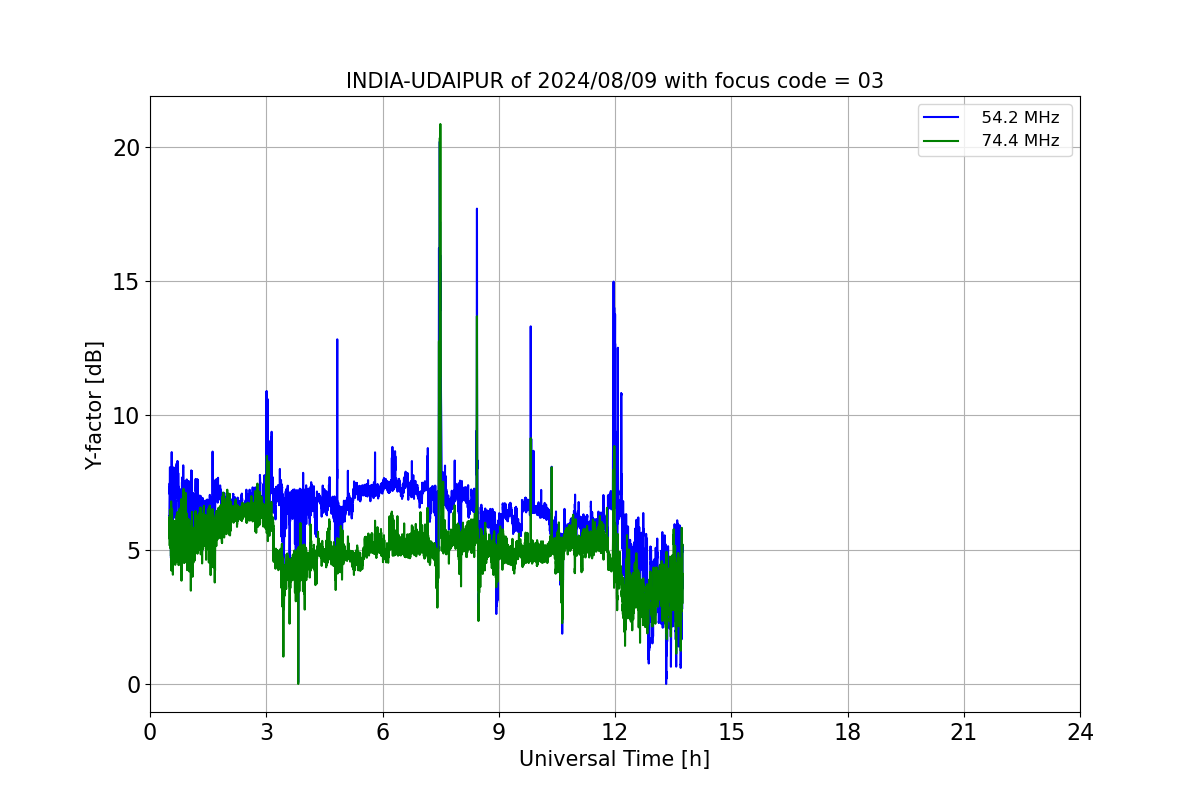
Task: Click x-axis tick label 21
Action: [x=964, y=732]
